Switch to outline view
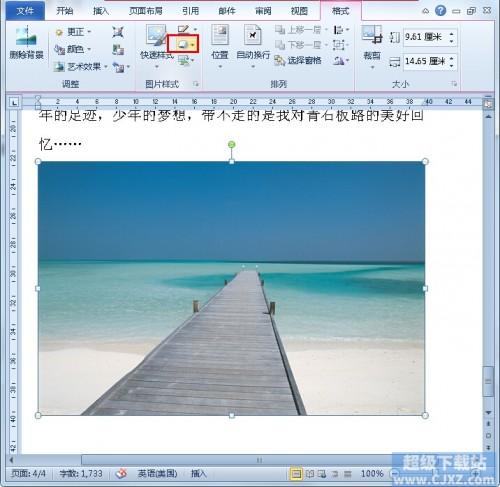This screenshot has height=487, width=500. click(335, 474)
